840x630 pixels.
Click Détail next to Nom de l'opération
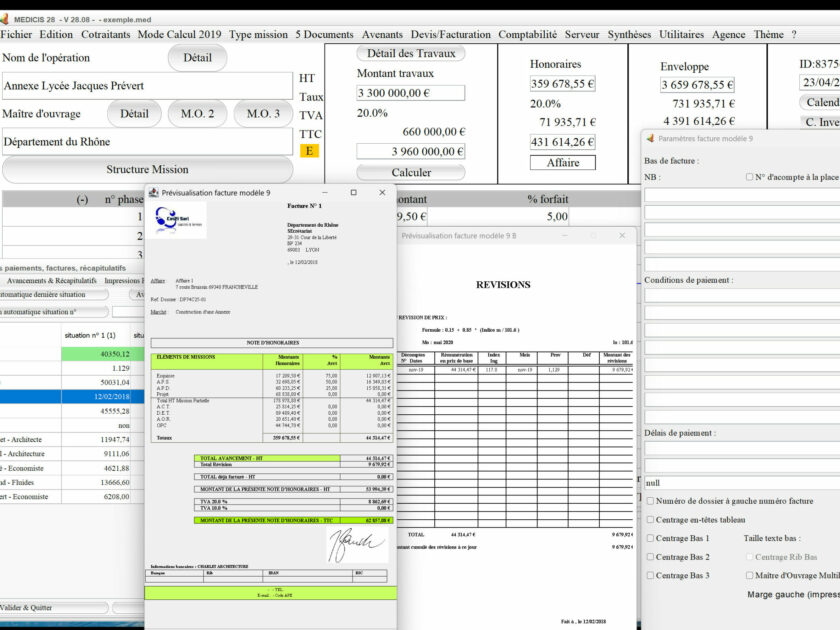tap(197, 58)
